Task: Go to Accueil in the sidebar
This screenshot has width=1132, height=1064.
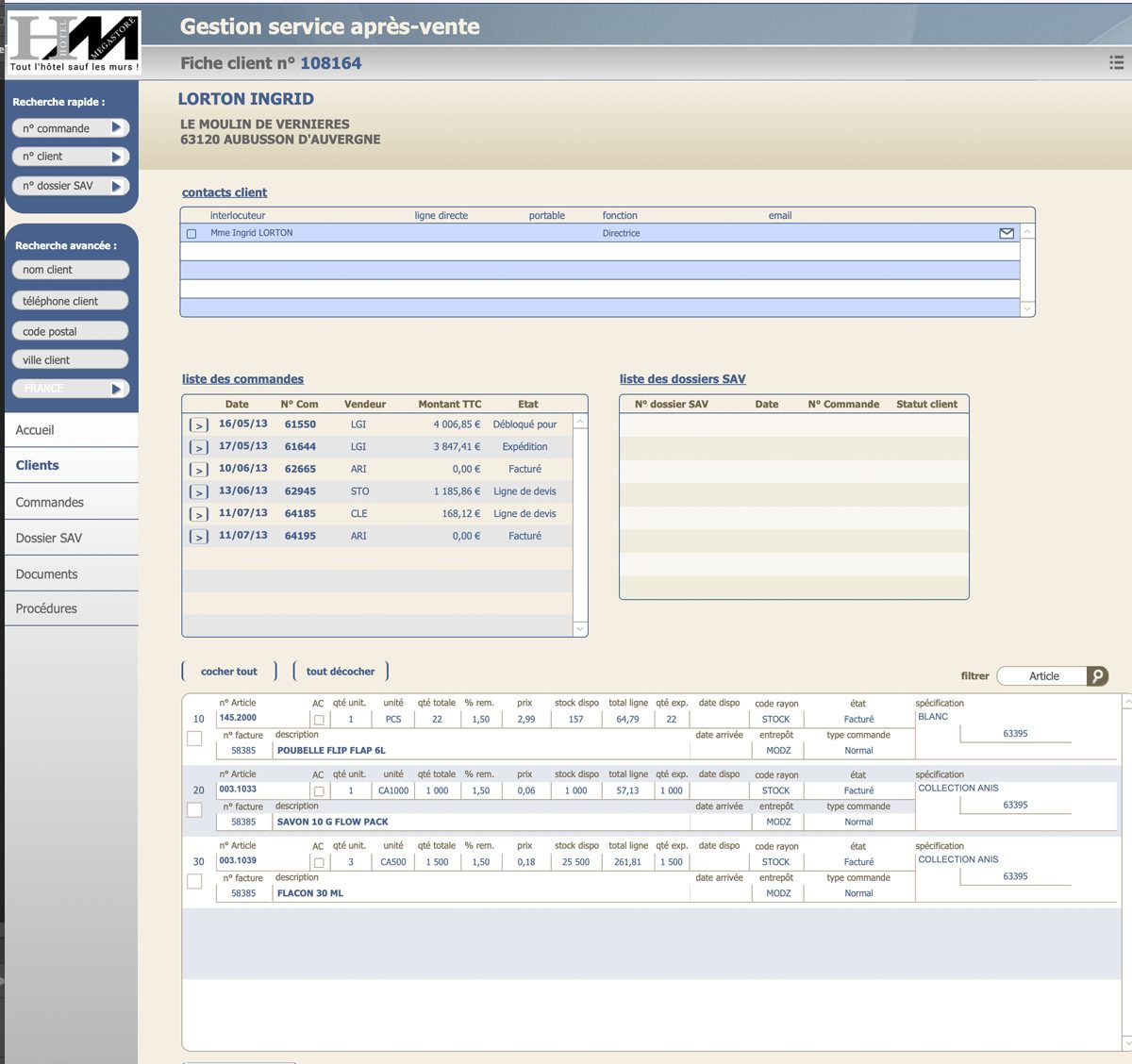Action: [72, 430]
